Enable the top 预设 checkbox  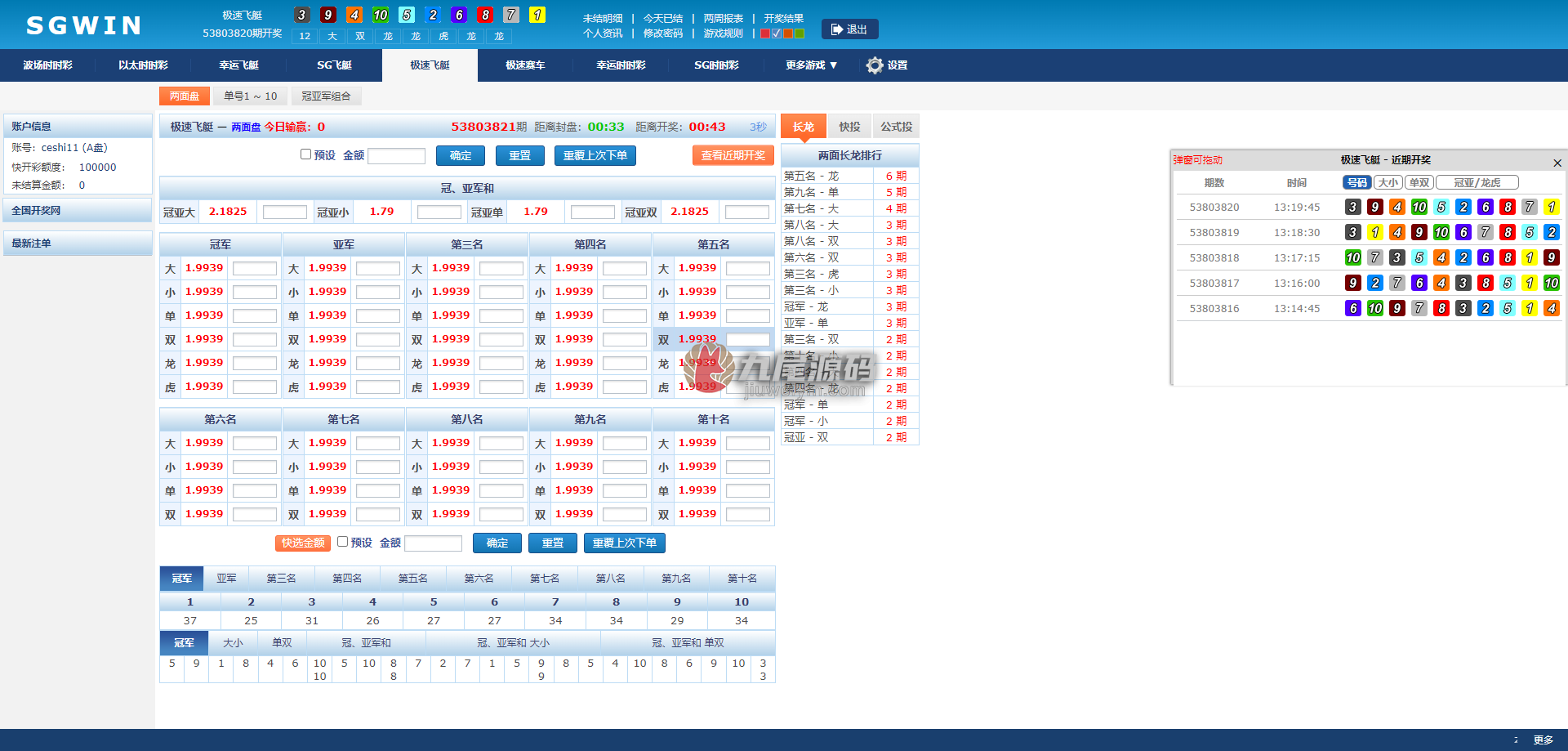305,154
